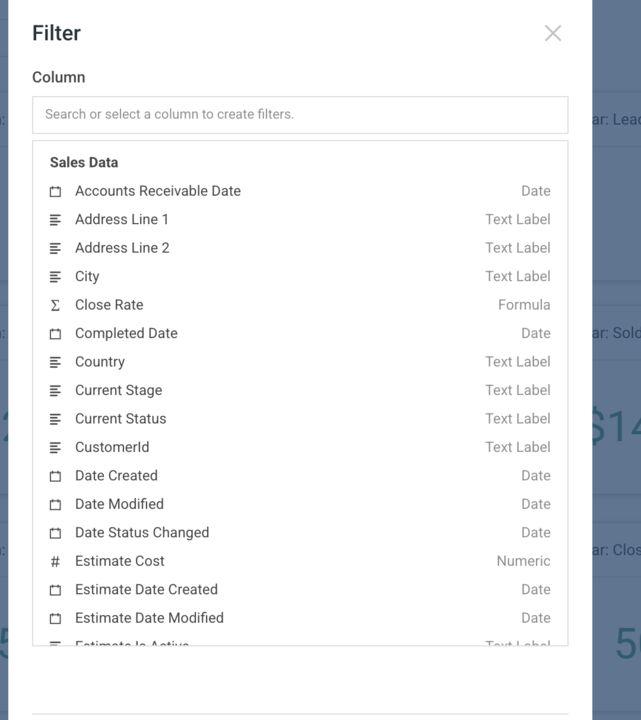Select the City column option
The image size is (641, 720).
point(87,276)
